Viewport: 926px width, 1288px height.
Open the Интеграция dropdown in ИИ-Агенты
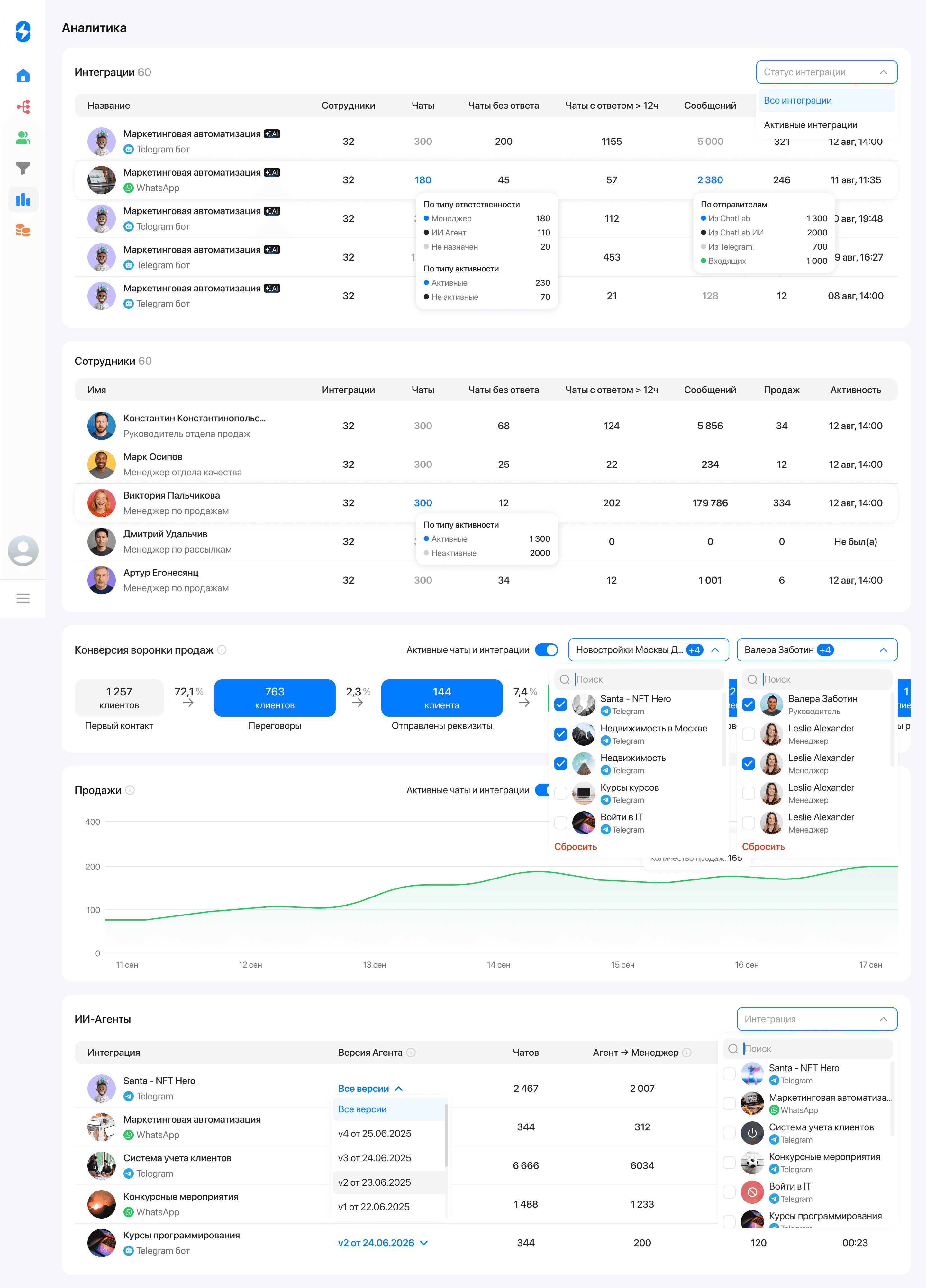point(816,1019)
